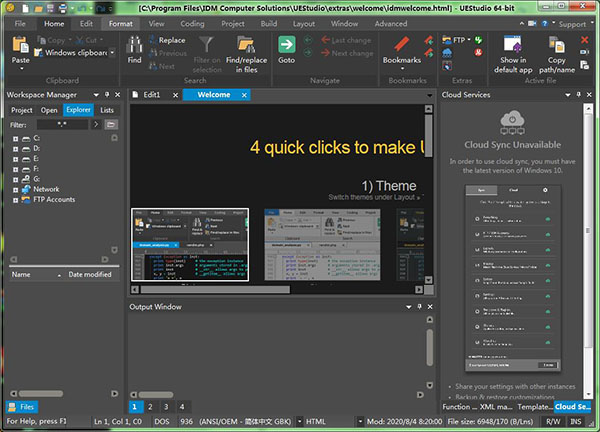The width and height of the screenshot is (600, 432).
Task: Expand the C: drive node
Action: tap(15, 139)
